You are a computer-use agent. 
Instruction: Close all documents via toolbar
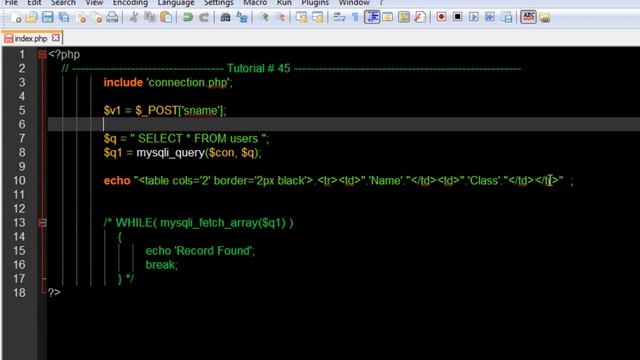tap(98, 18)
